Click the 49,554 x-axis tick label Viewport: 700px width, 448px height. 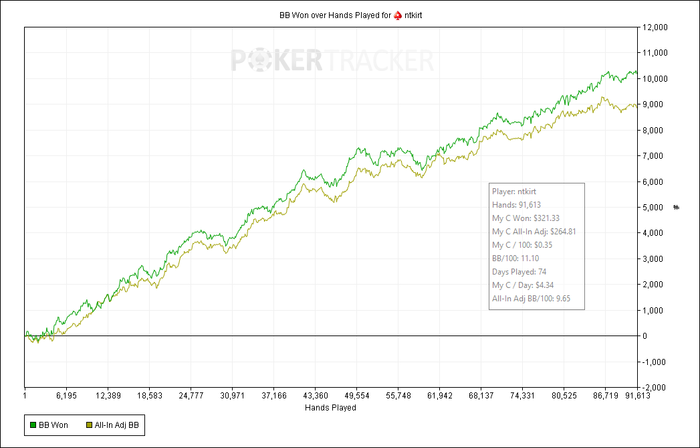pos(356,395)
